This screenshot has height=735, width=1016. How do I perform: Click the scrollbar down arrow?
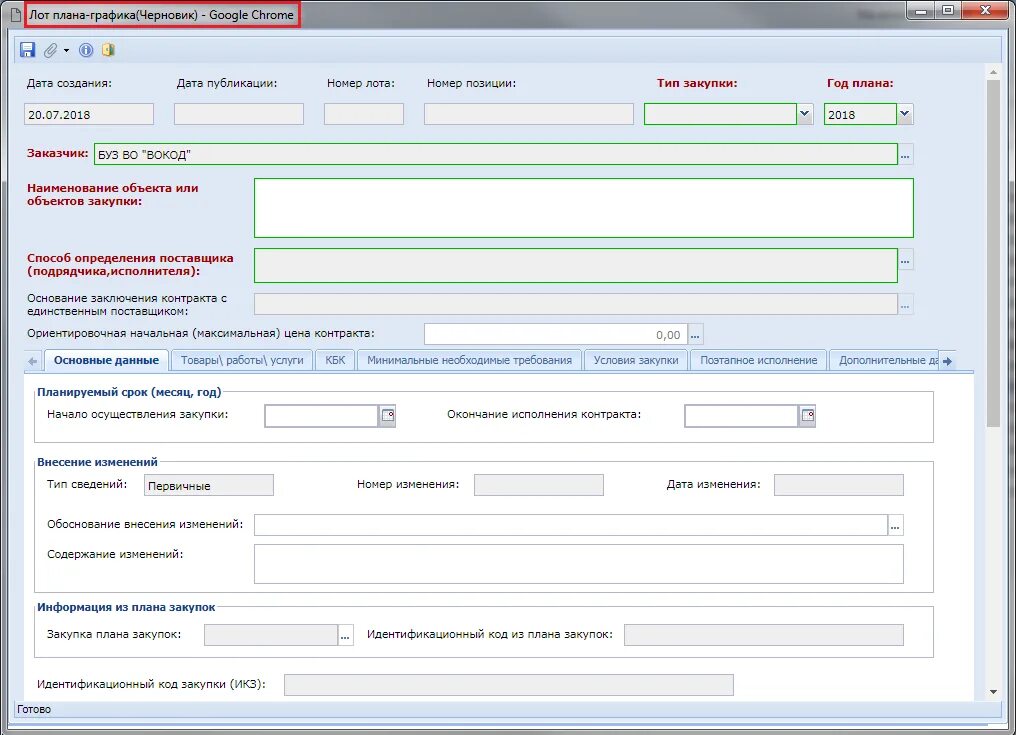click(993, 692)
